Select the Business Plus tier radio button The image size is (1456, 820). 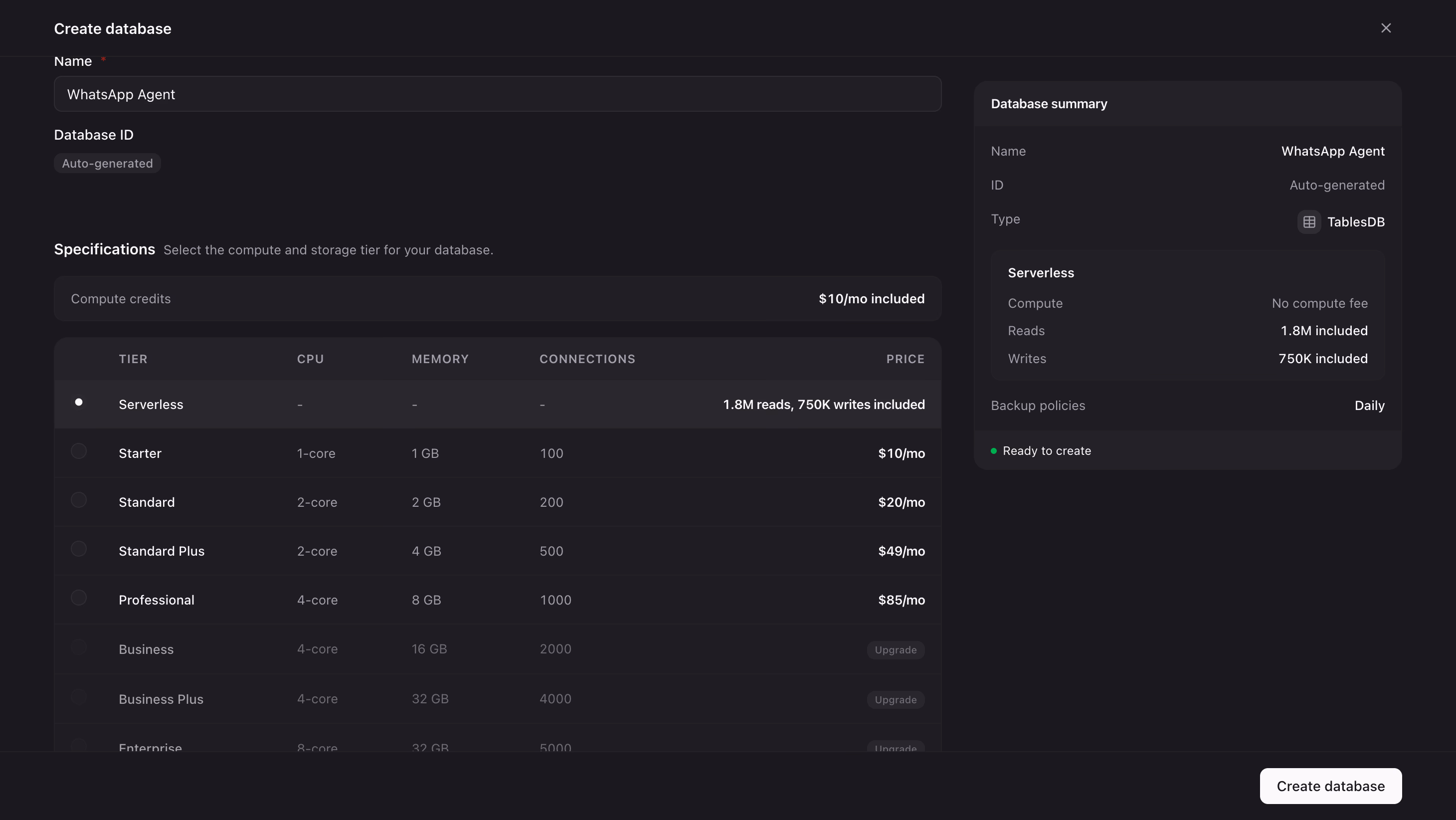(79, 697)
